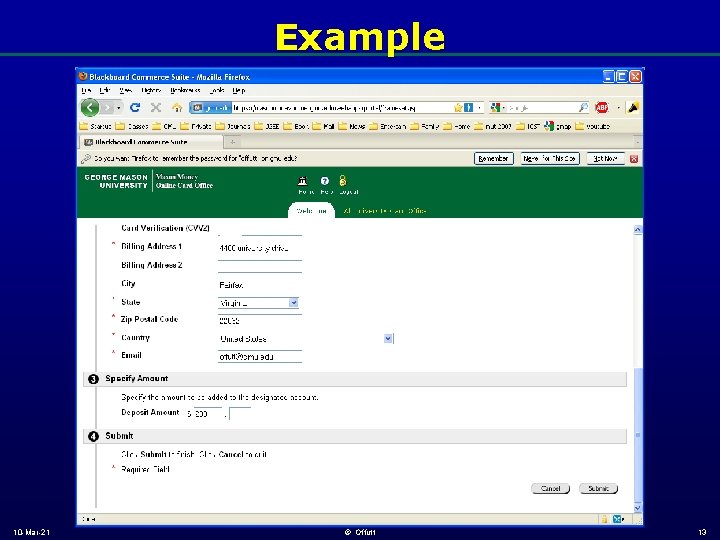Click Never for This Site button

coord(550,158)
